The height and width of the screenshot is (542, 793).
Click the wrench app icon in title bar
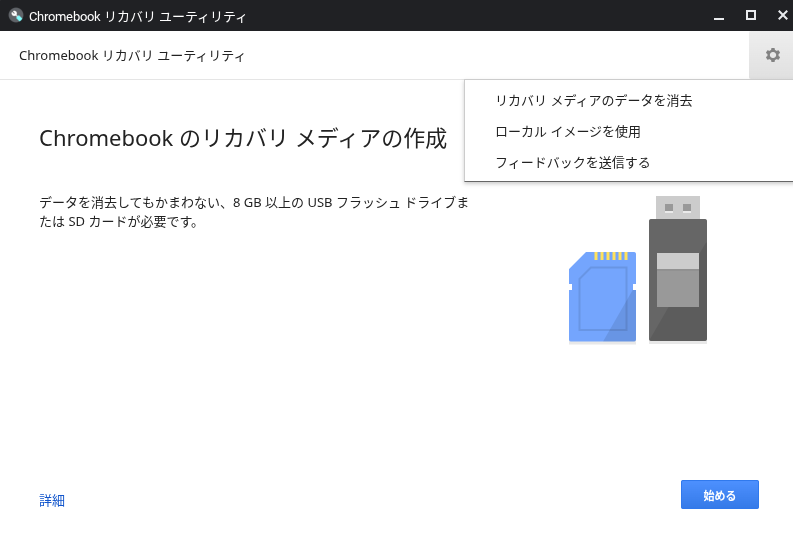pos(16,16)
